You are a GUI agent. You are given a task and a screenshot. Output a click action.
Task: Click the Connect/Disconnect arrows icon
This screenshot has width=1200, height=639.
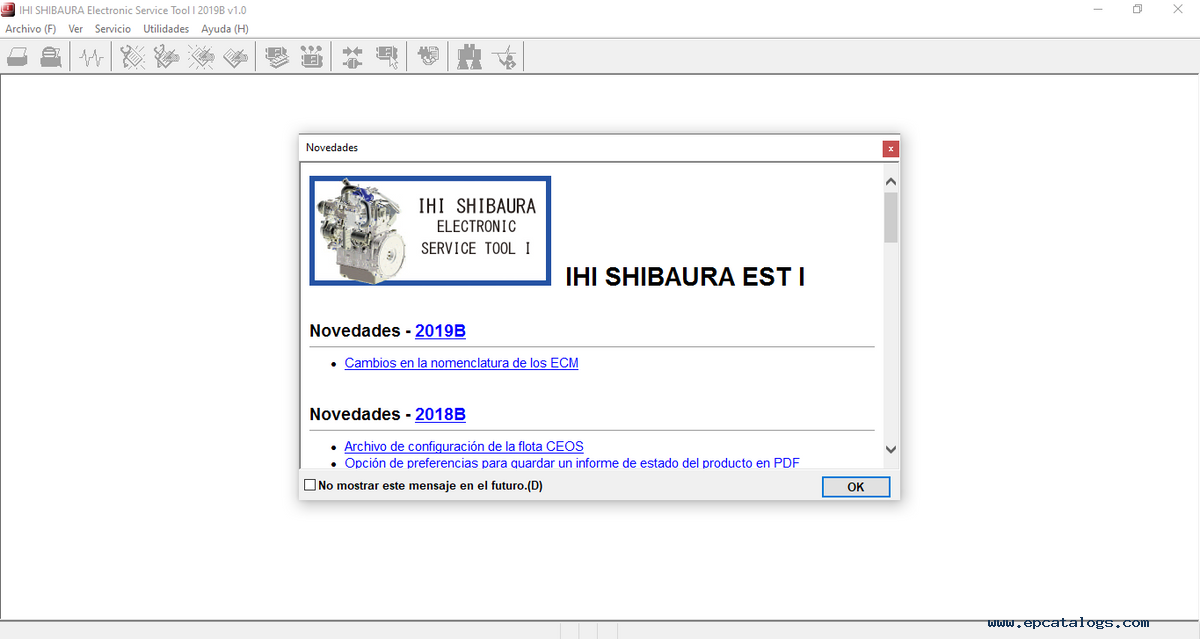(x=352, y=57)
